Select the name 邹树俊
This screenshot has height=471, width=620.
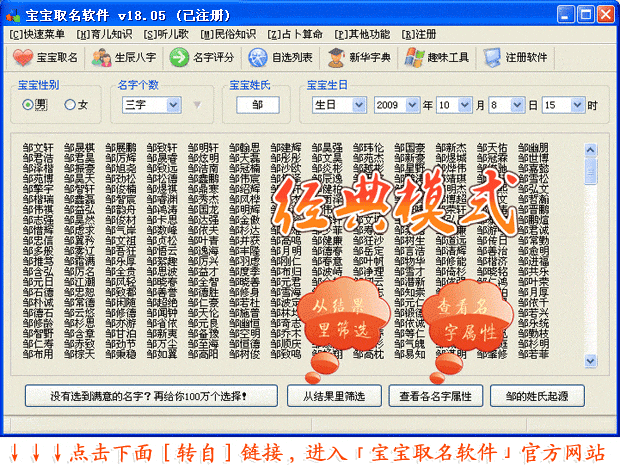245,354
